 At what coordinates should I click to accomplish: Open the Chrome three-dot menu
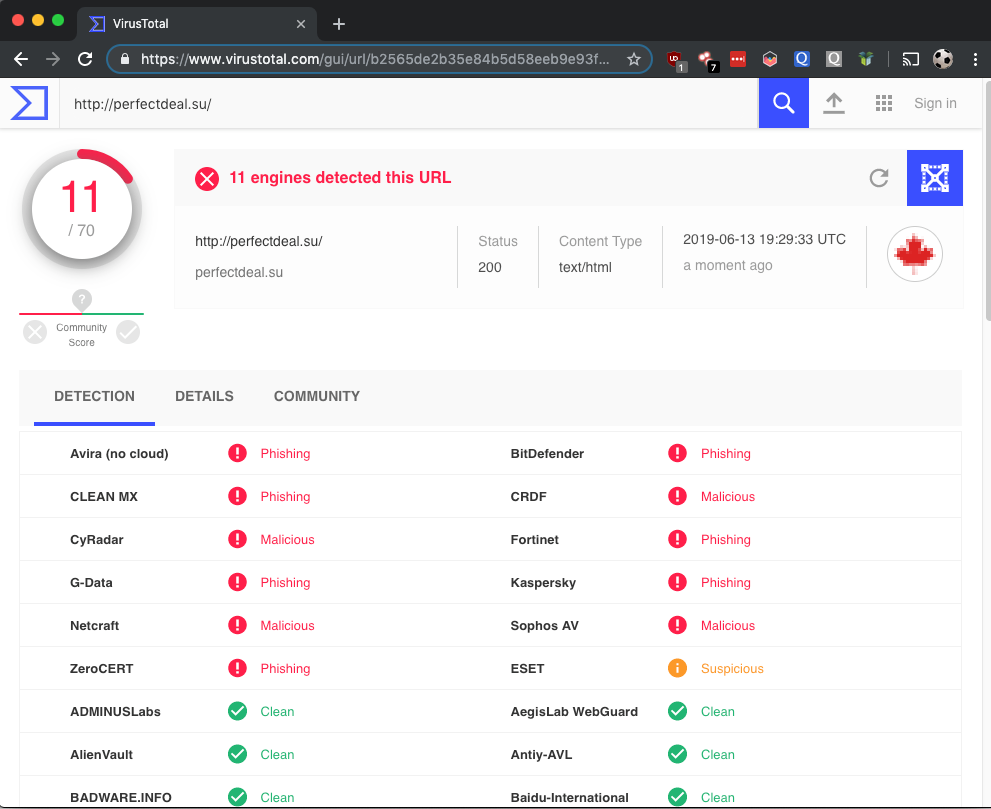[x=975, y=59]
